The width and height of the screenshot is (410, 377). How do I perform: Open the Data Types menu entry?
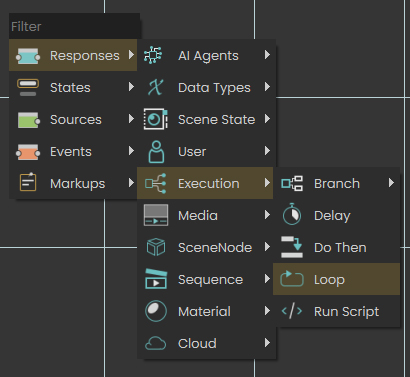point(206,87)
